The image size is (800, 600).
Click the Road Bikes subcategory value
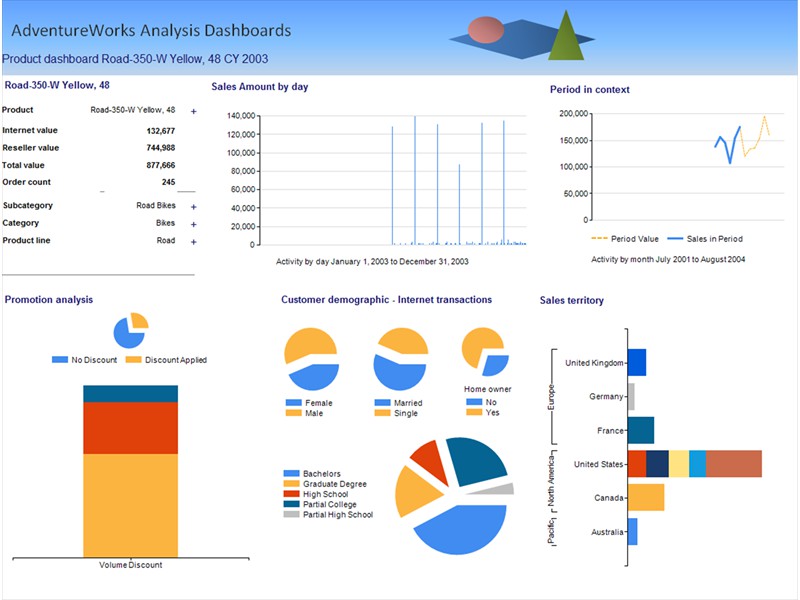pyautogui.click(x=156, y=205)
